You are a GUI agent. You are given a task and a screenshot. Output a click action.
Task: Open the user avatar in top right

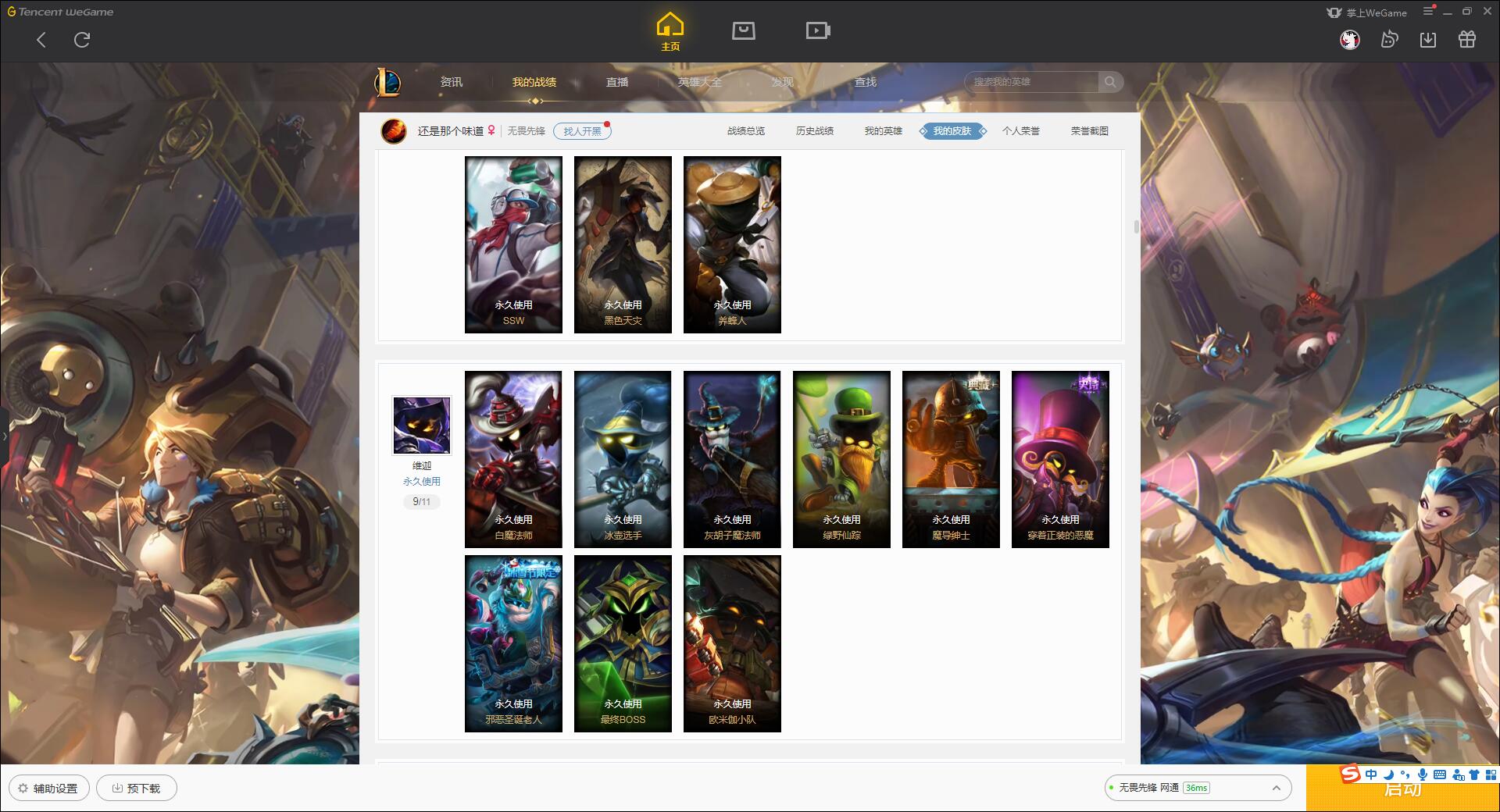[x=1349, y=39]
